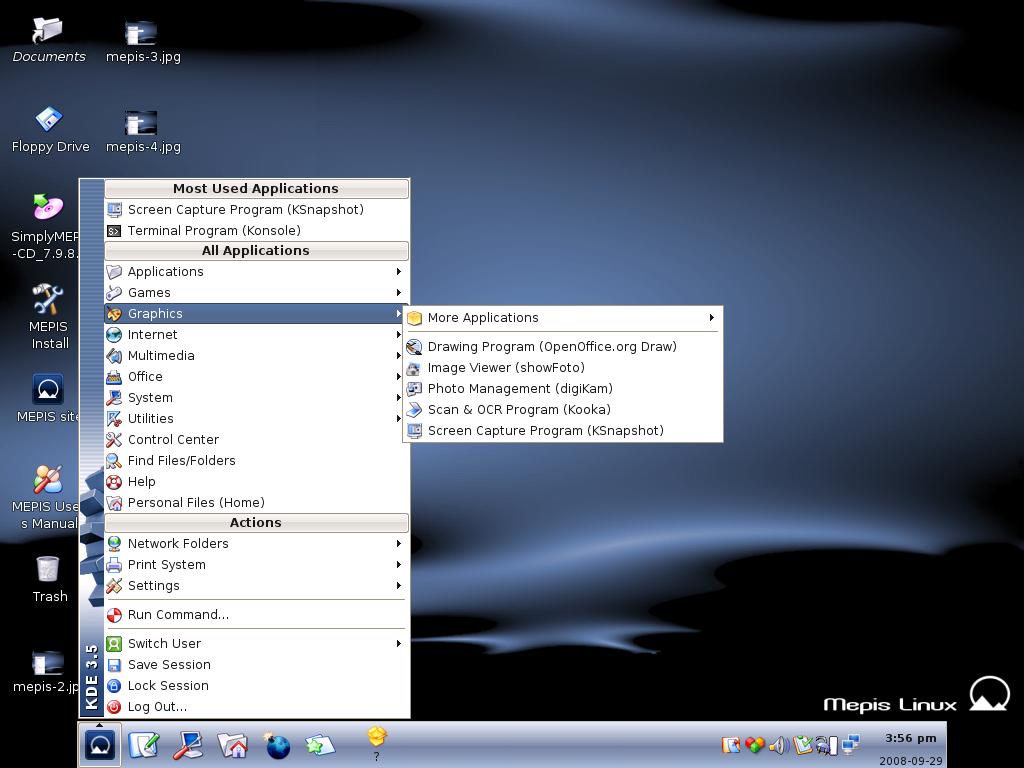
Task: Open Control Center from the menu
Action: (x=257, y=440)
